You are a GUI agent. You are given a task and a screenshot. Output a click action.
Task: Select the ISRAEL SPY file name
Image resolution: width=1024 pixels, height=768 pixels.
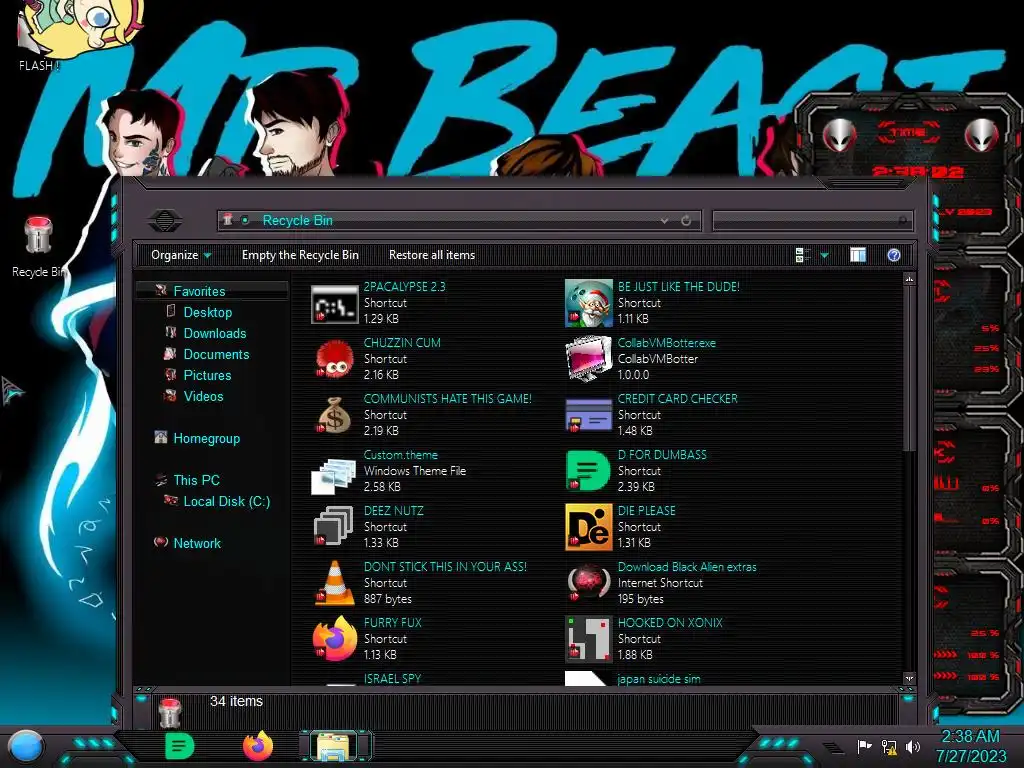pyautogui.click(x=392, y=679)
